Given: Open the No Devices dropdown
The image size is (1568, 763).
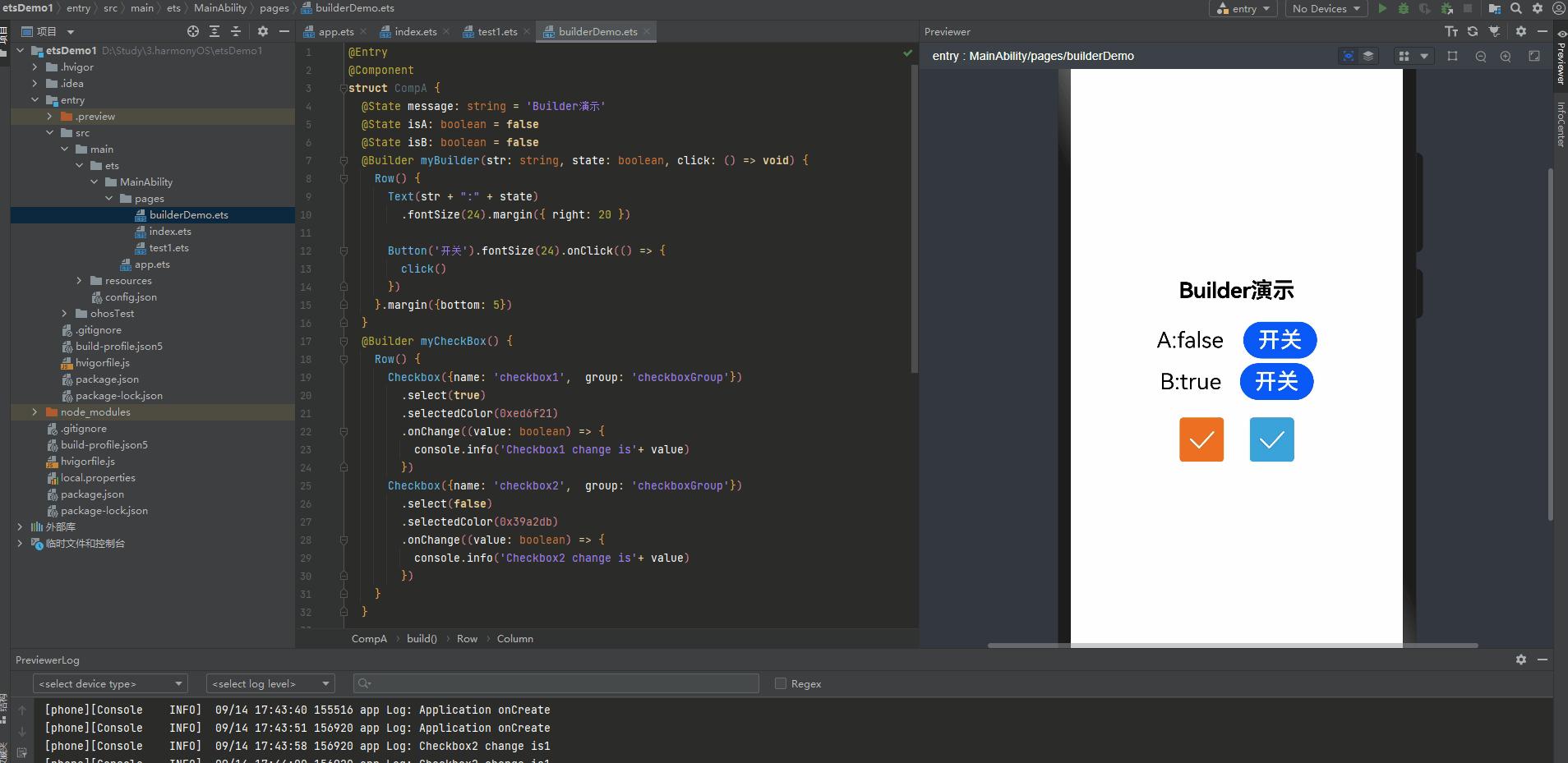Looking at the screenshot, I should [x=1326, y=9].
